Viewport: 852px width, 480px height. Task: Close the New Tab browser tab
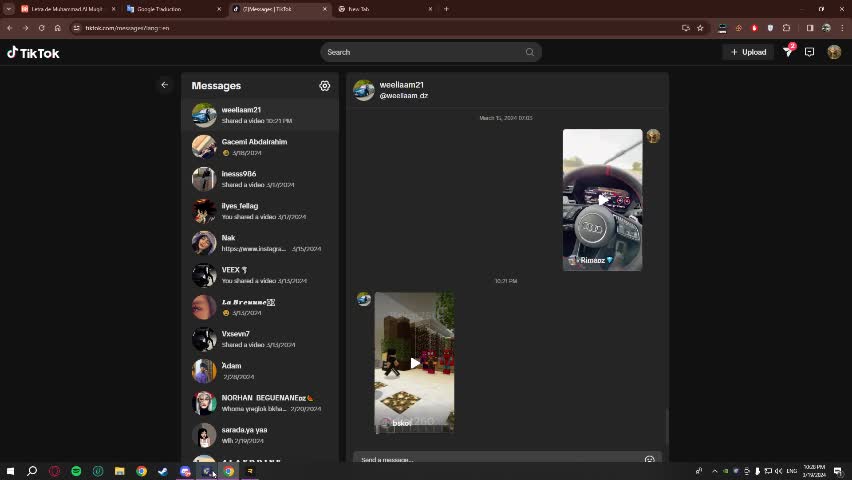[430, 9]
